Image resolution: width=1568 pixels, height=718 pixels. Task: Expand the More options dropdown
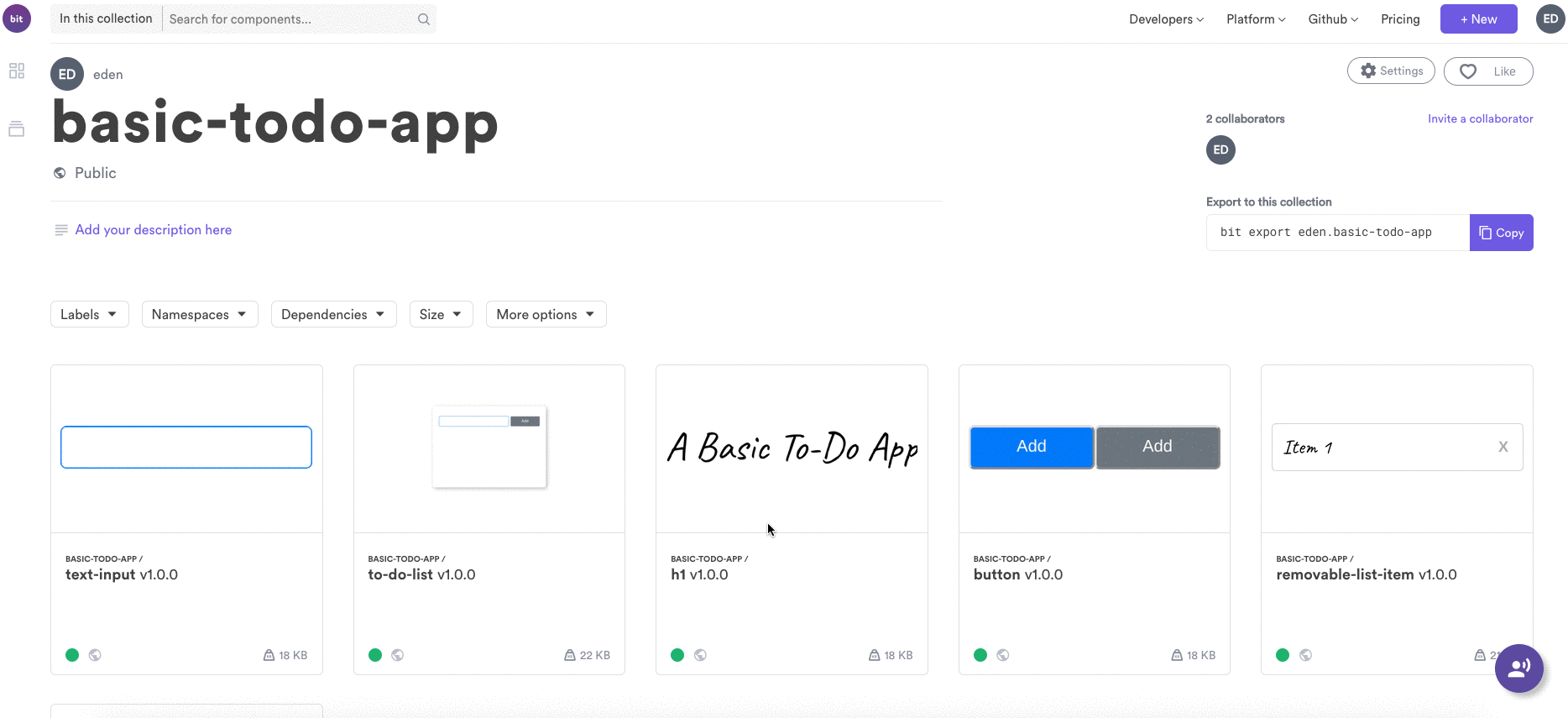pos(546,314)
